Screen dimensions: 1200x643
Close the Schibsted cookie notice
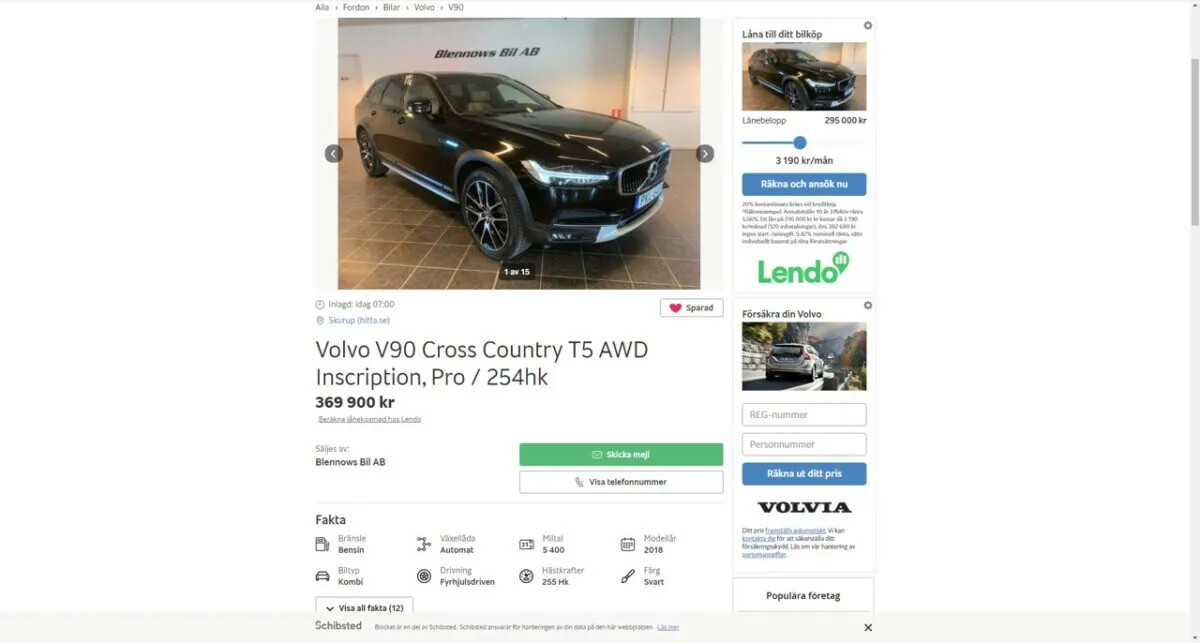point(868,627)
